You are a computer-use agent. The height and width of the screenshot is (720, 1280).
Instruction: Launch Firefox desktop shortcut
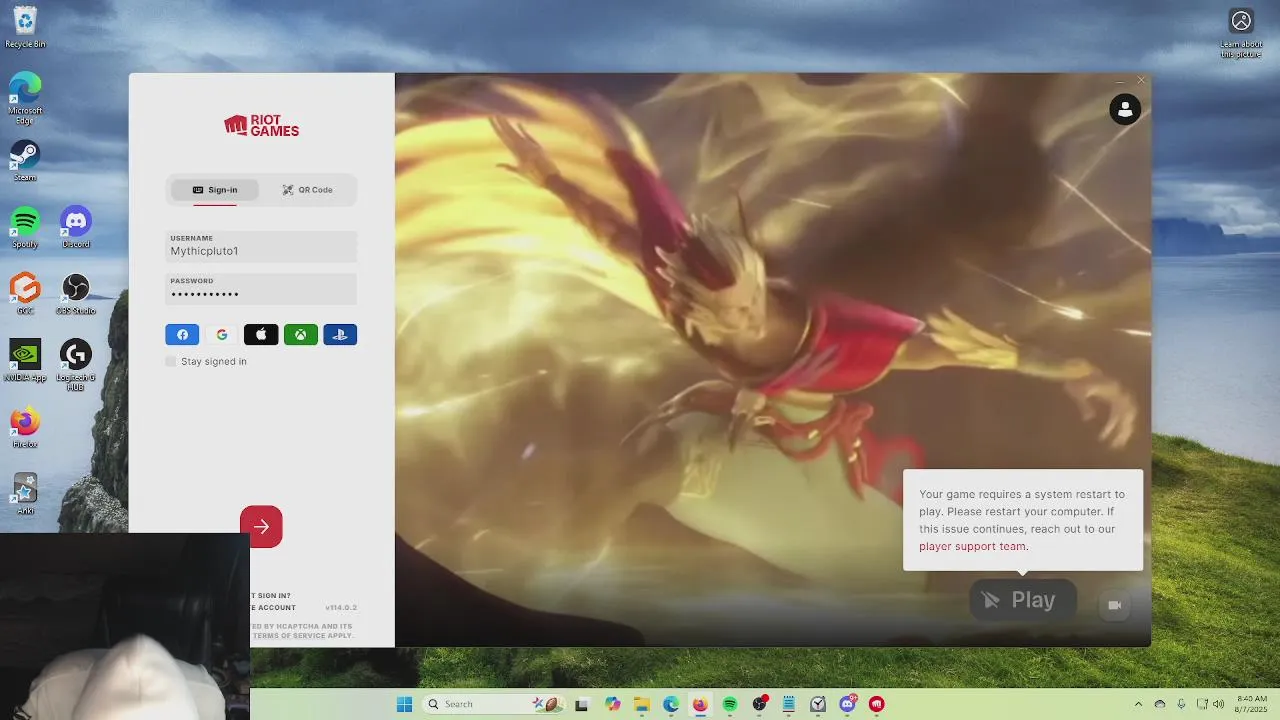click(25, 427)
